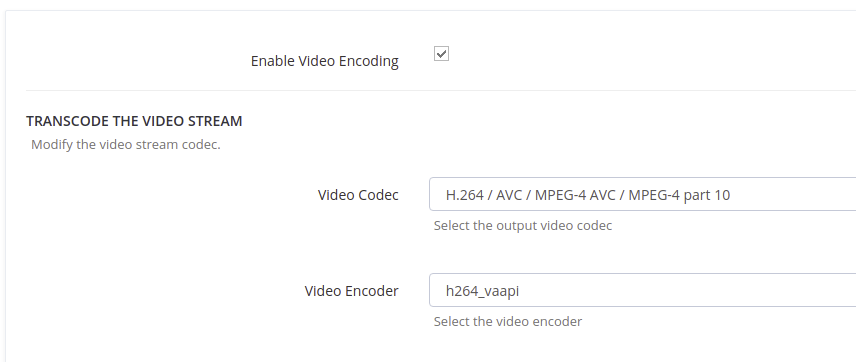The image size is (856, 362).
Task: Focus the empty area inside Video Codec box
Action: 793,194
